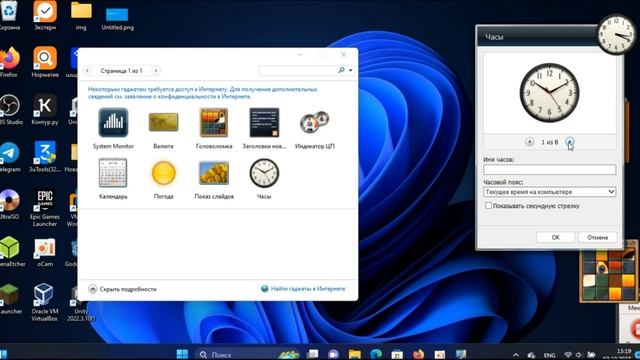Launch Epic Games Launcher shortcut
The image size is (640, 360).
click(45, 207)
